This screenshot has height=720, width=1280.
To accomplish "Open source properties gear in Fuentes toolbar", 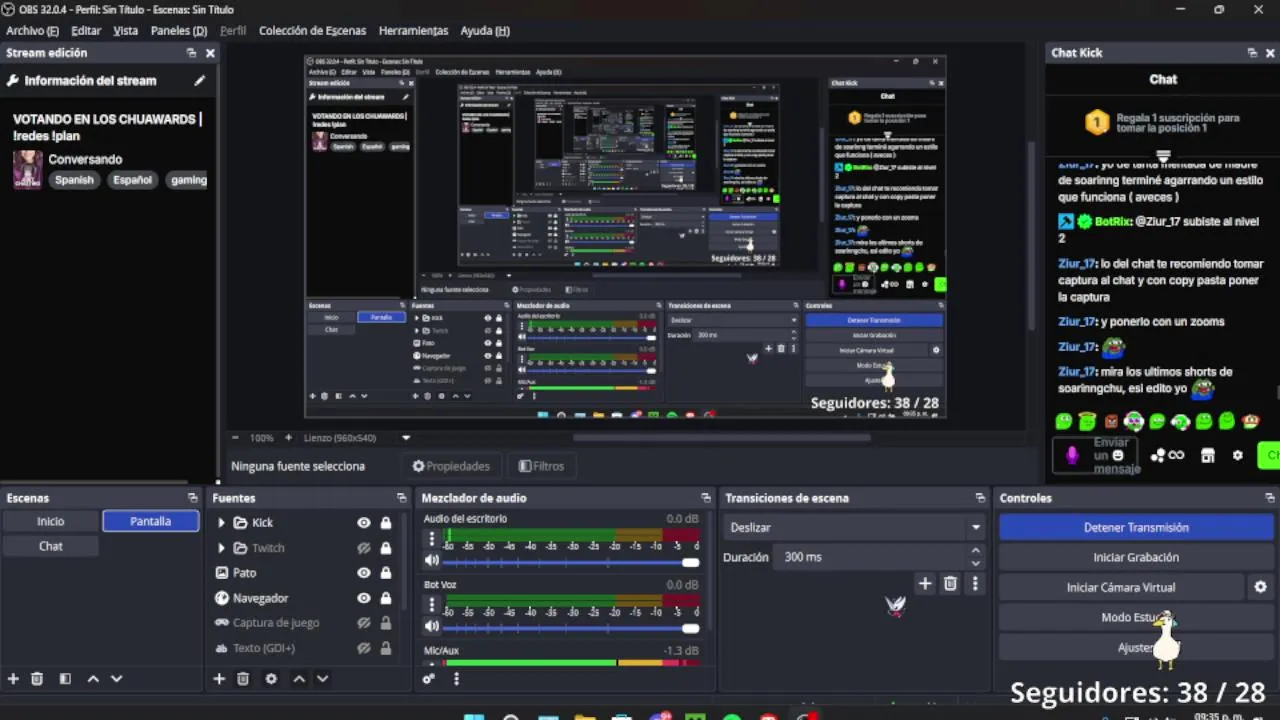I will coord(271,678).
